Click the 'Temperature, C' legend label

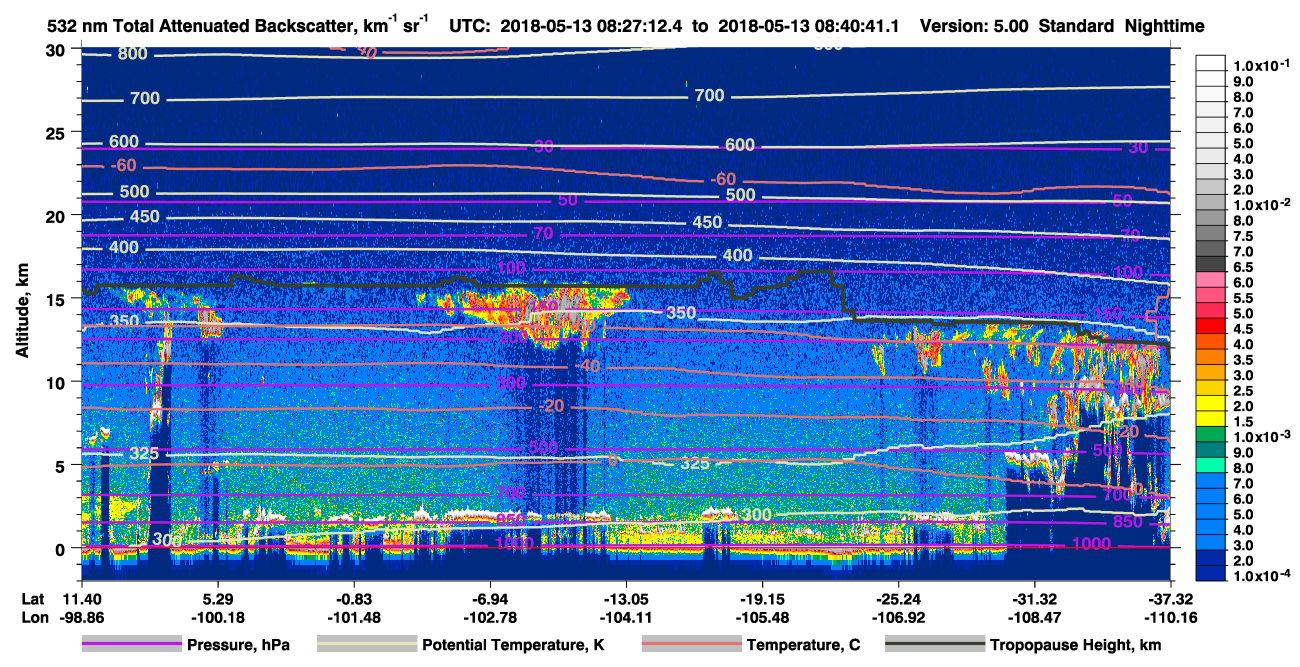pos(804,645)
